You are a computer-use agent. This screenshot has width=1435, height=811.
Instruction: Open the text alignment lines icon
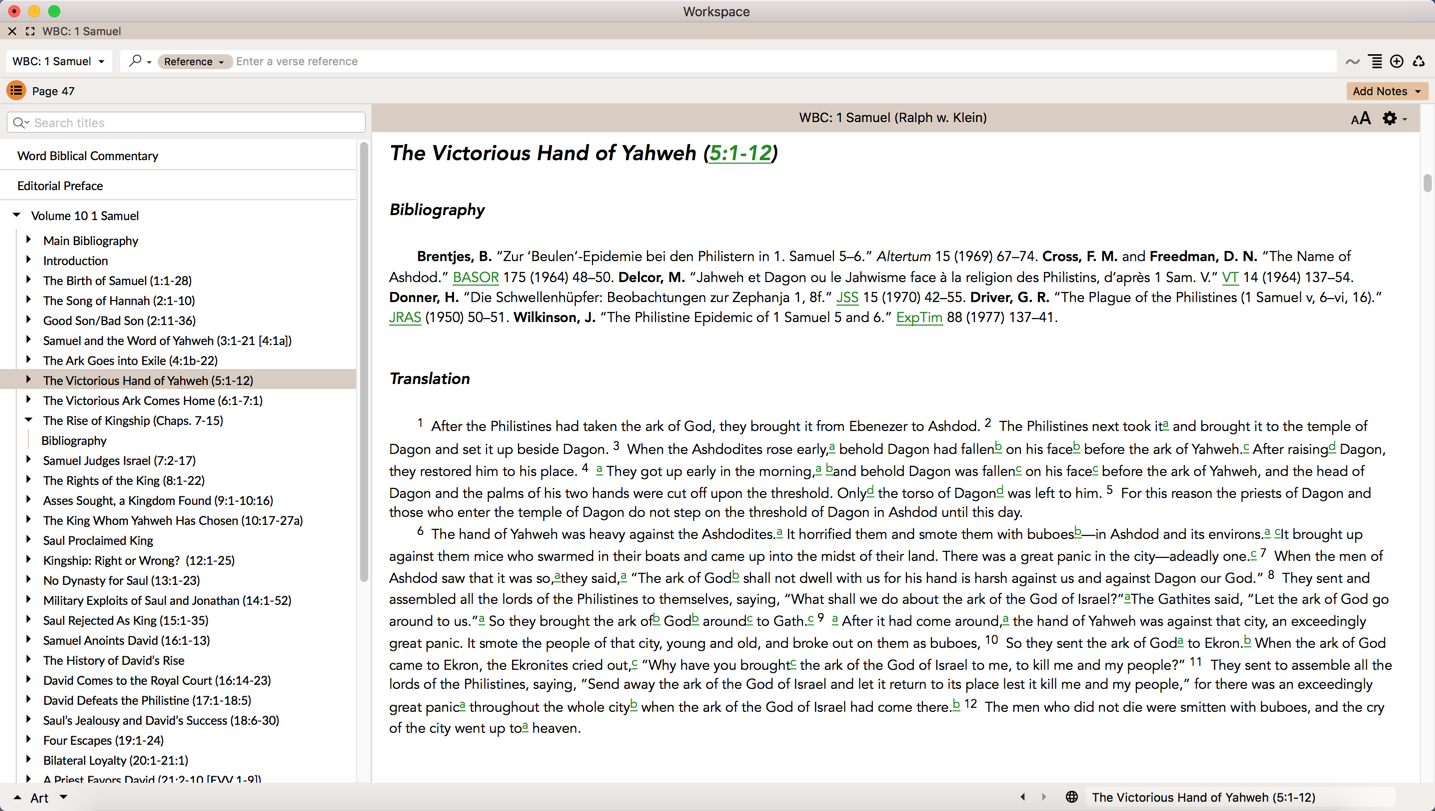click(1375, 62)
